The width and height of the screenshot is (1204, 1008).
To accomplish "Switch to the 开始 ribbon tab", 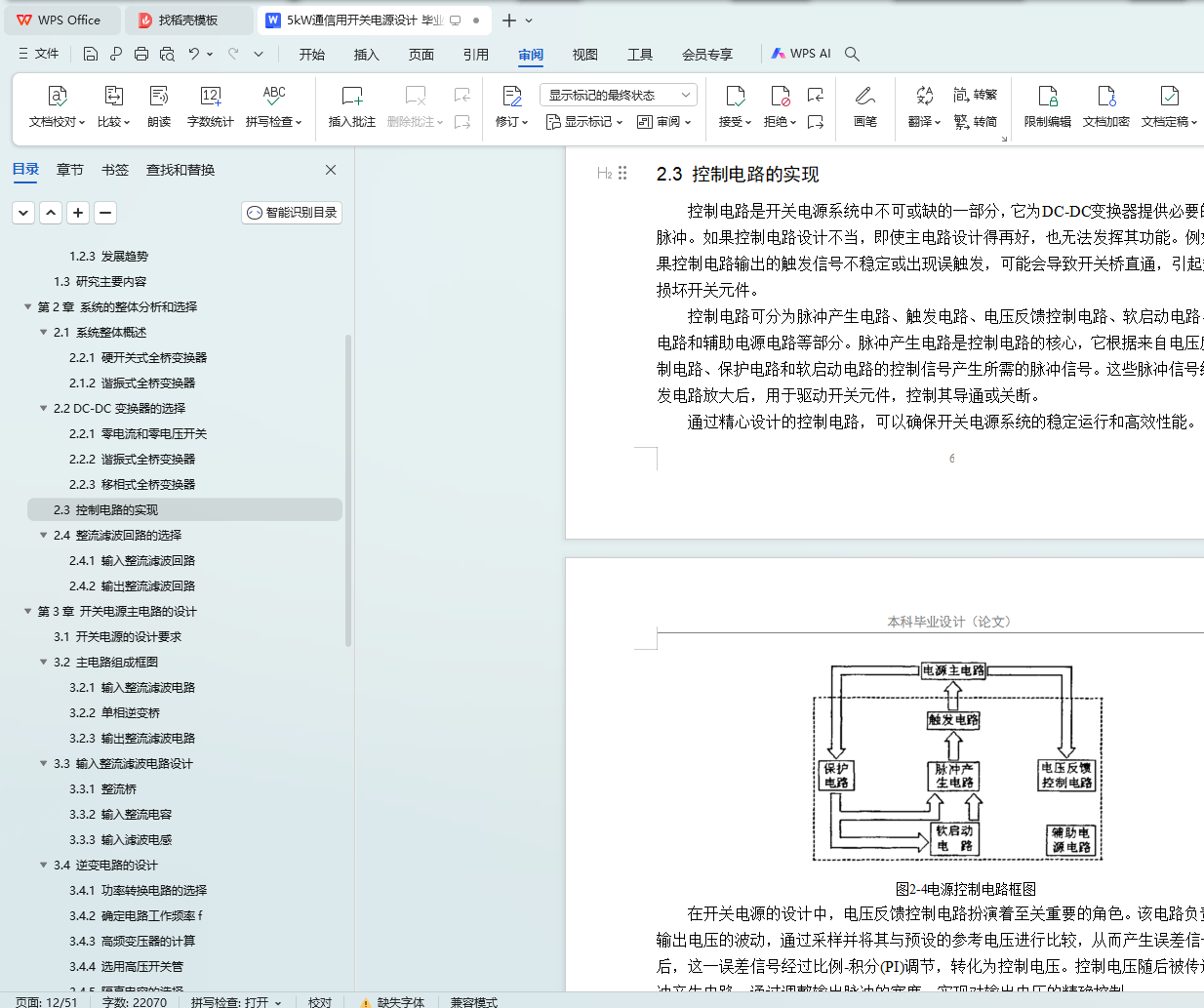I will coord(312,55).
